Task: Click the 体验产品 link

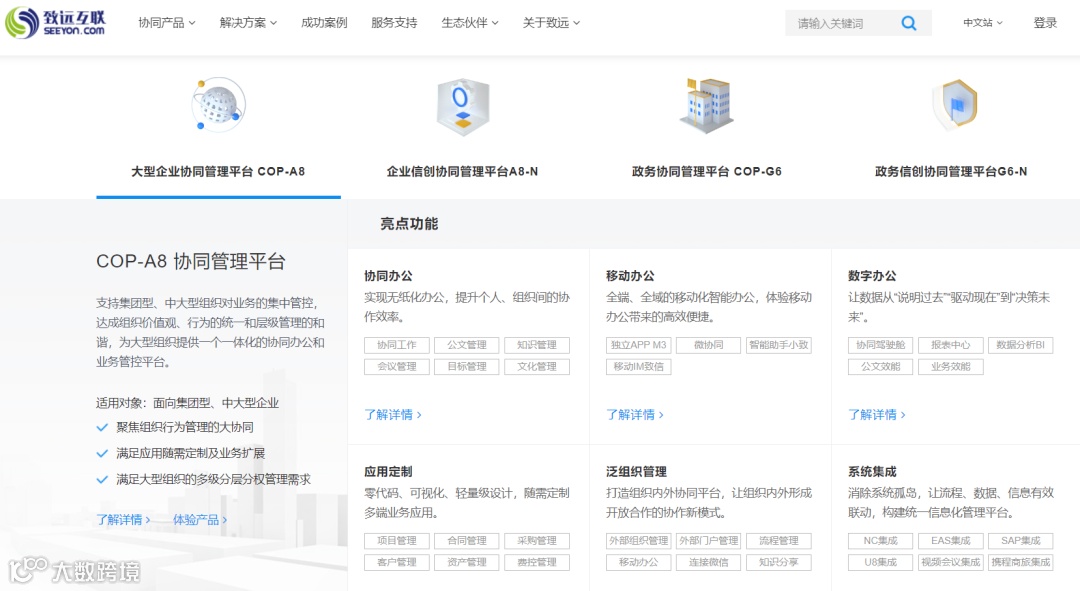Action: (200, 519)
